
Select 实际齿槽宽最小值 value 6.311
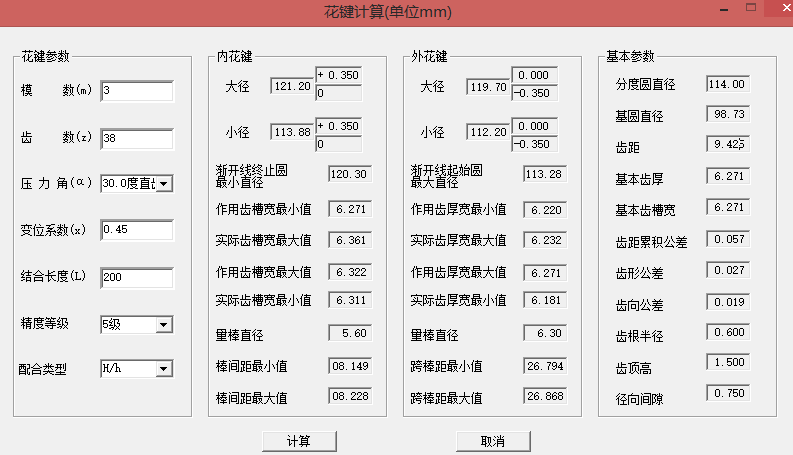pyautogui.click(x=350, y=300)
